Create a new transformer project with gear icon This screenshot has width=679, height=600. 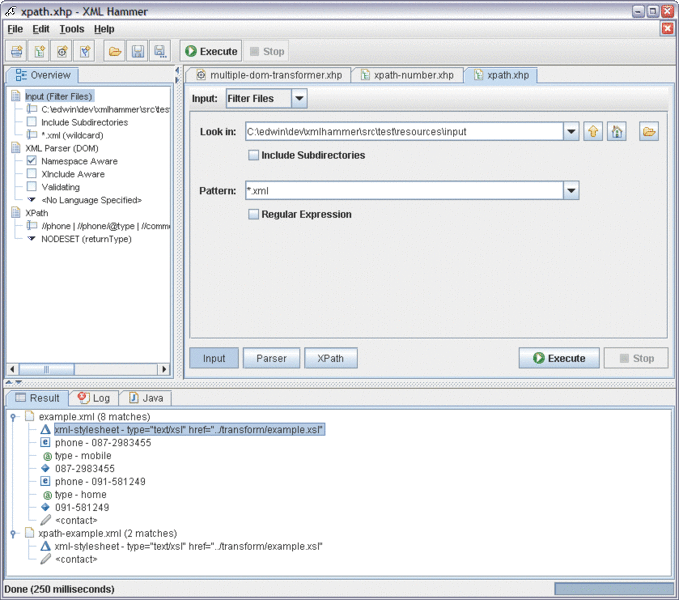[62, 52]
